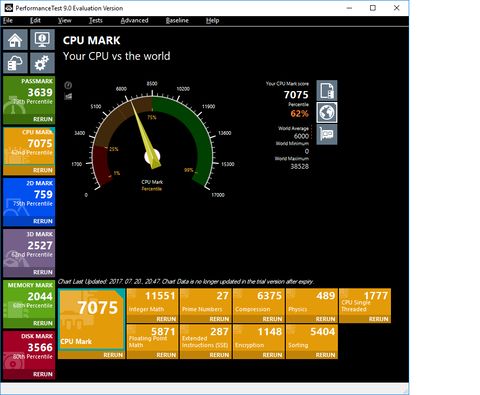The width and height of the screenshot is (480, 395).
Task: Click the small gauge view icon above dial
Action: click(68, 85)
